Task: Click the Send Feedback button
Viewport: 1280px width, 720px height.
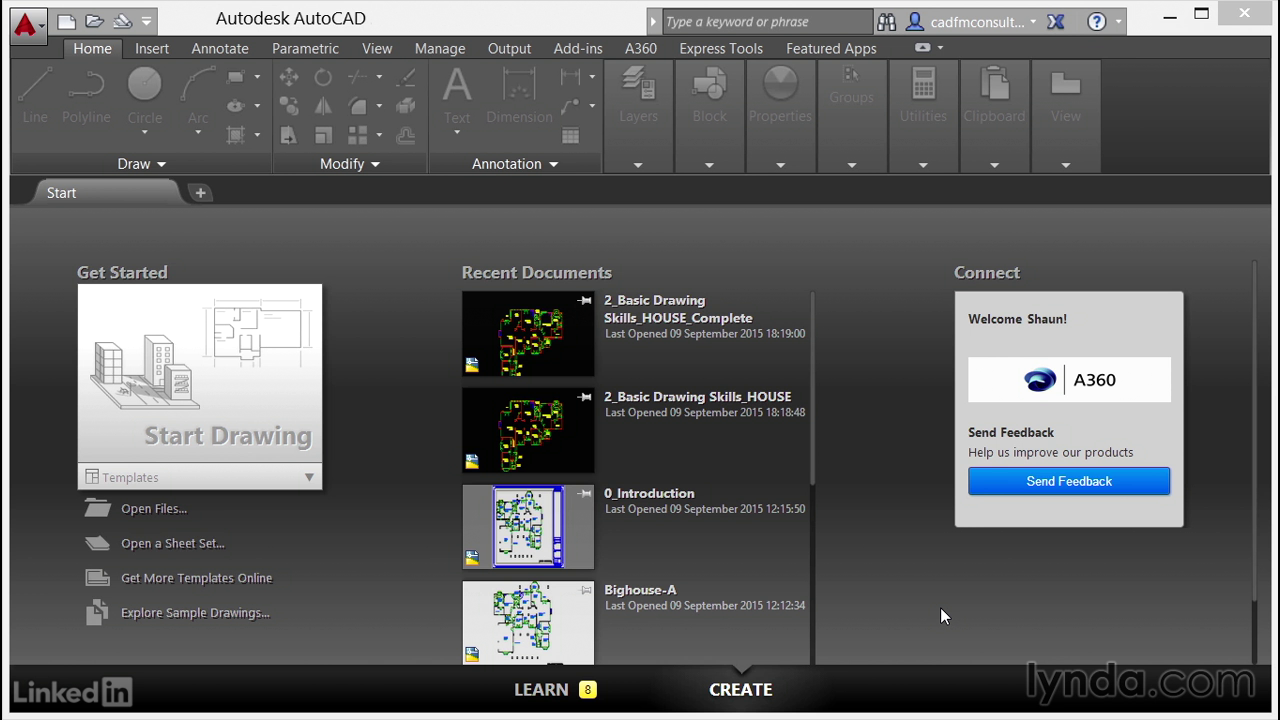Action: [x=1069, y=481]
